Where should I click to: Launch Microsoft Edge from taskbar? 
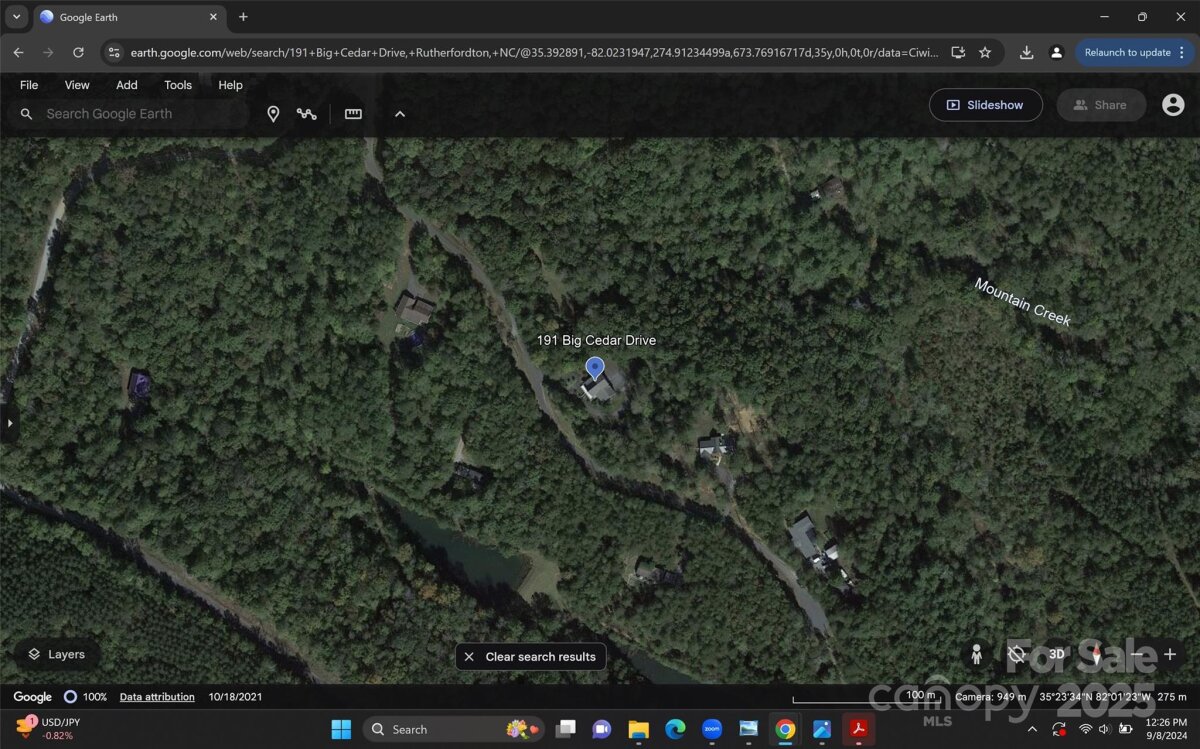point(675,729)
